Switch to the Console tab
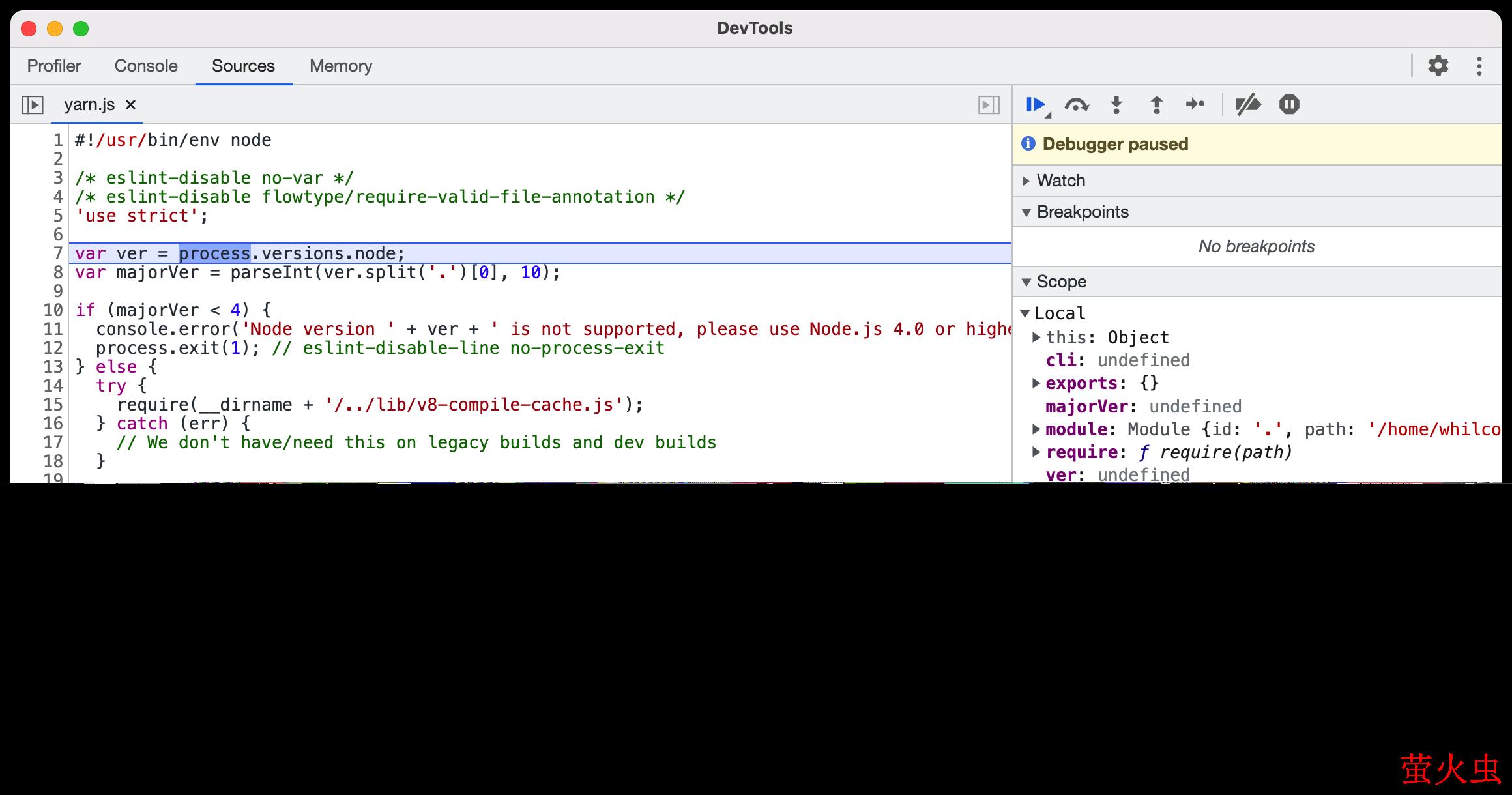 click(x=146, y=66)
